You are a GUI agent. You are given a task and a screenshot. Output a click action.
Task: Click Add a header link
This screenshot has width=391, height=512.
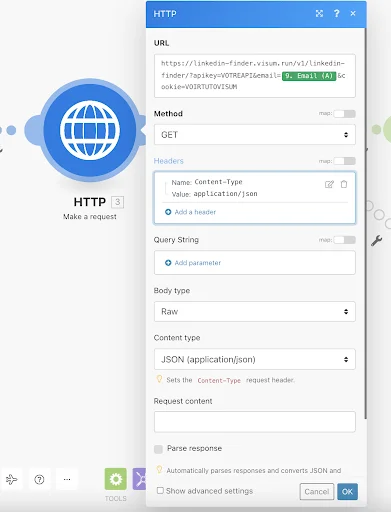195,212
